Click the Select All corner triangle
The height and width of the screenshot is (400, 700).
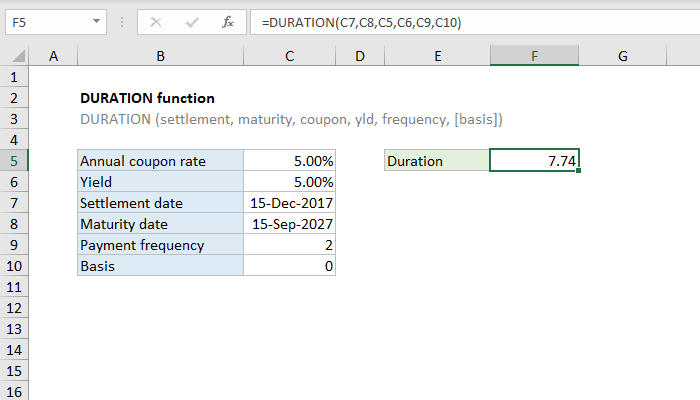click(17, 57)
